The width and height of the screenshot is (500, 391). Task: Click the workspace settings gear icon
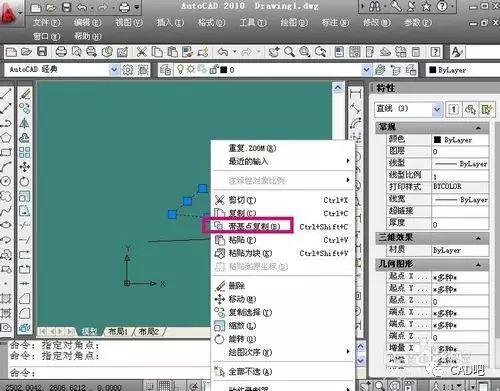[x=128, y=70]
